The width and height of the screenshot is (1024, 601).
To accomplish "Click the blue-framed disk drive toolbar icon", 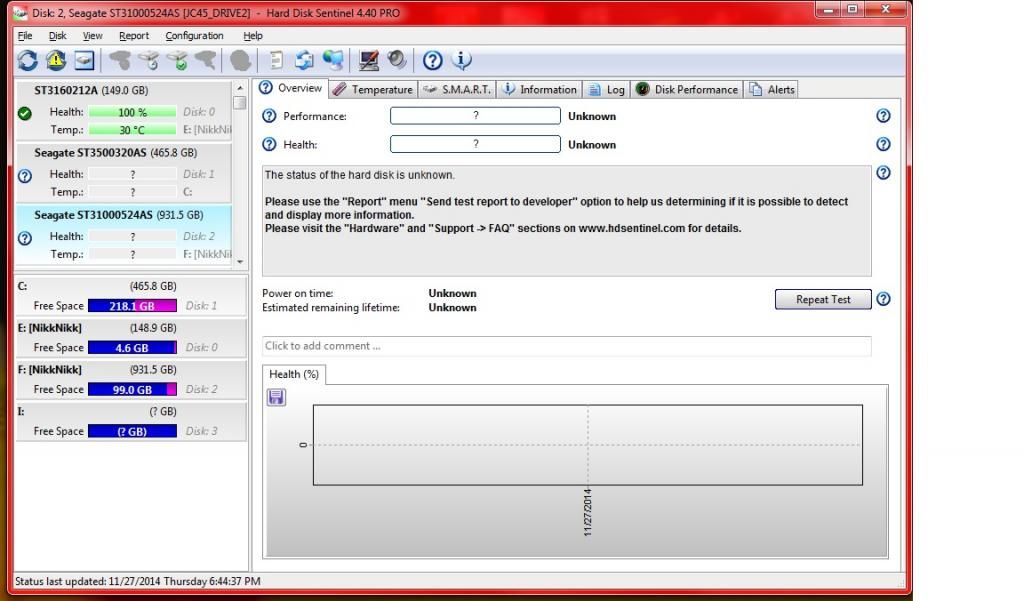I will click(84, 61).
